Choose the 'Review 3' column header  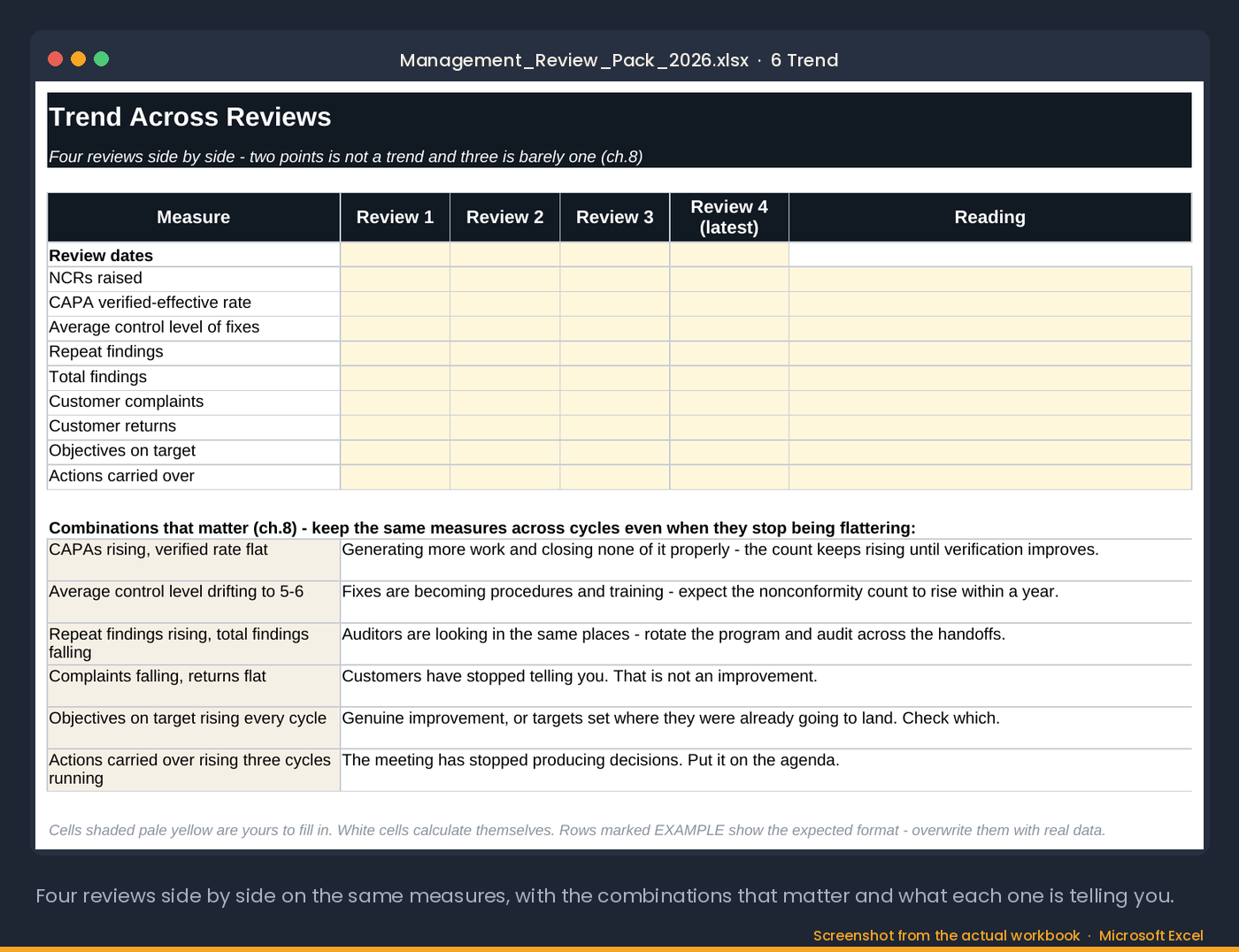click(615, 218)
